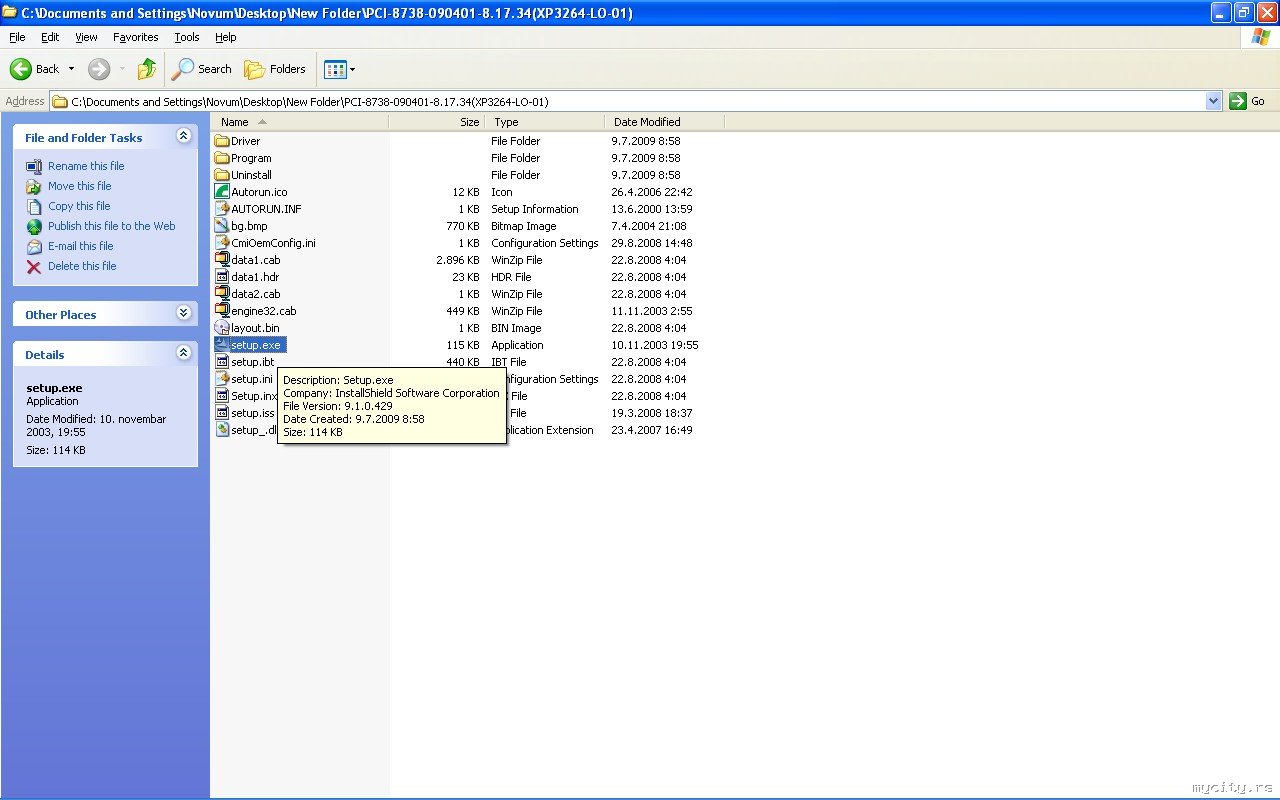Select the bg.bmp image icon
Screen dimensions: 1280x800
tap(222, 226)
